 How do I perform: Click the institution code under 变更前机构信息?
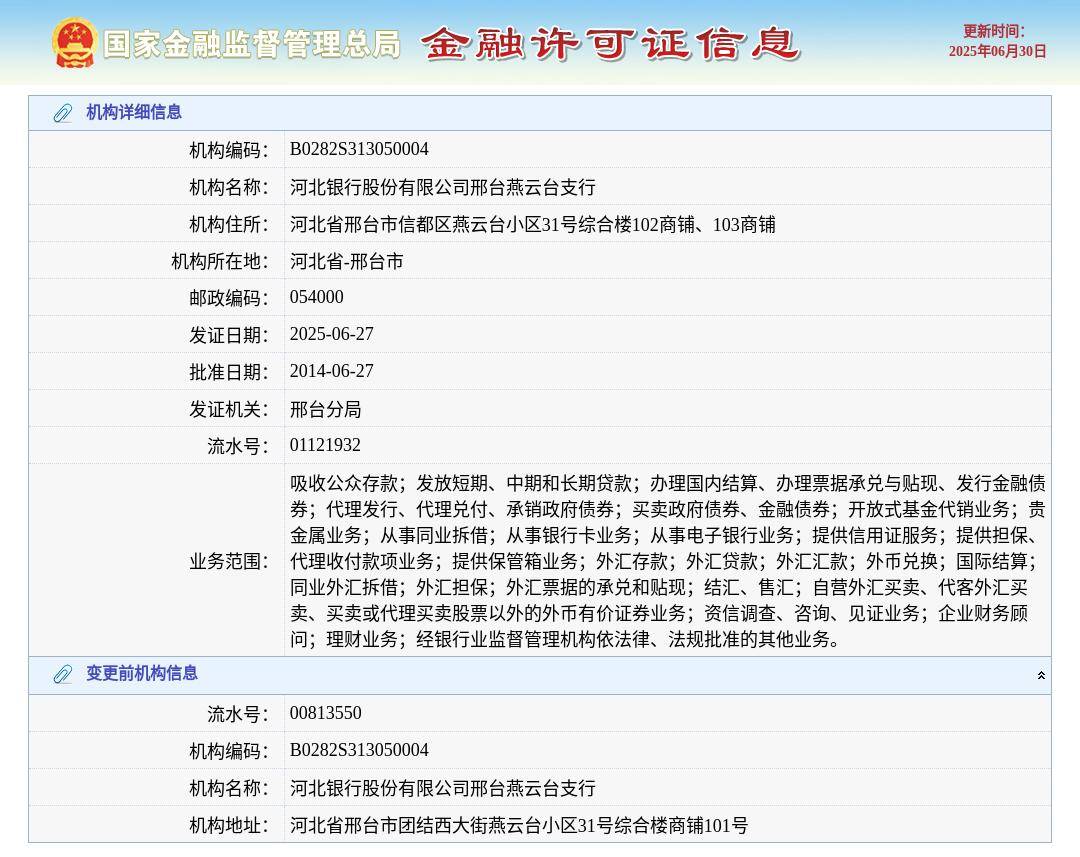[x=359, y=750]
